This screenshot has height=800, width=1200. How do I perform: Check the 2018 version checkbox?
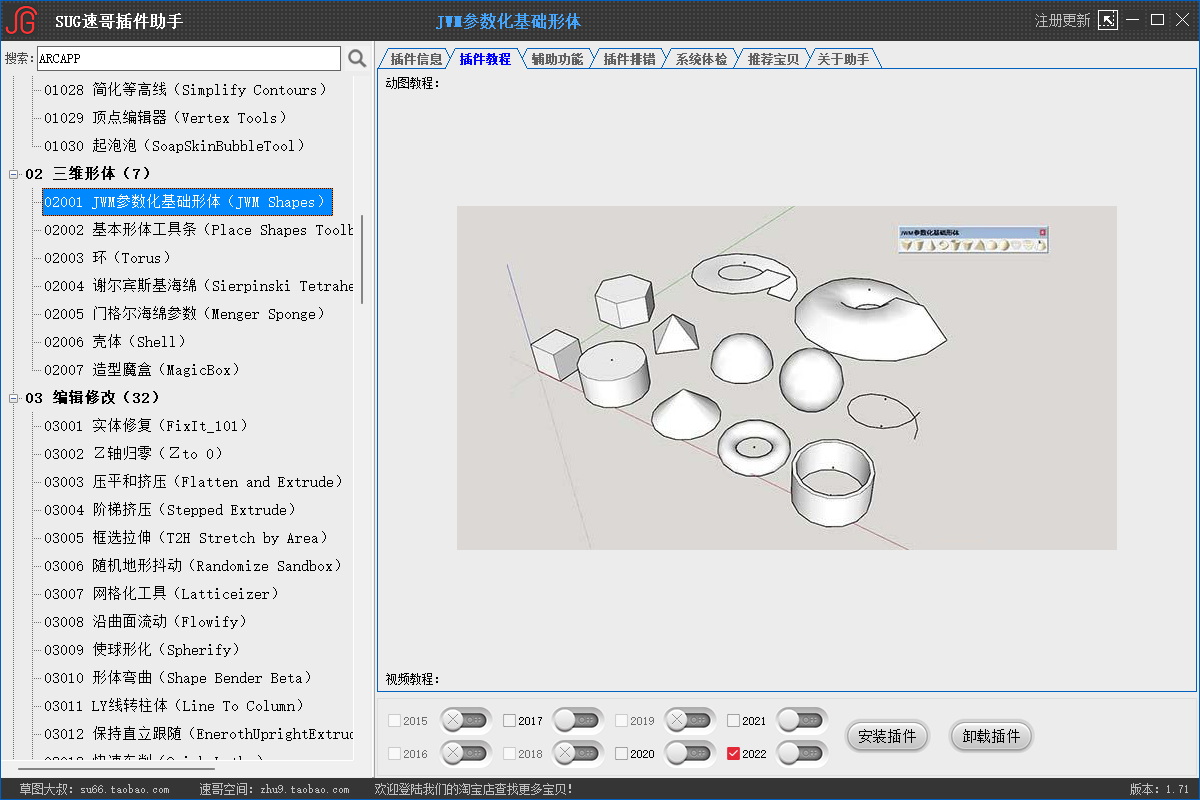pyautogui.click(x=509, y=754)
